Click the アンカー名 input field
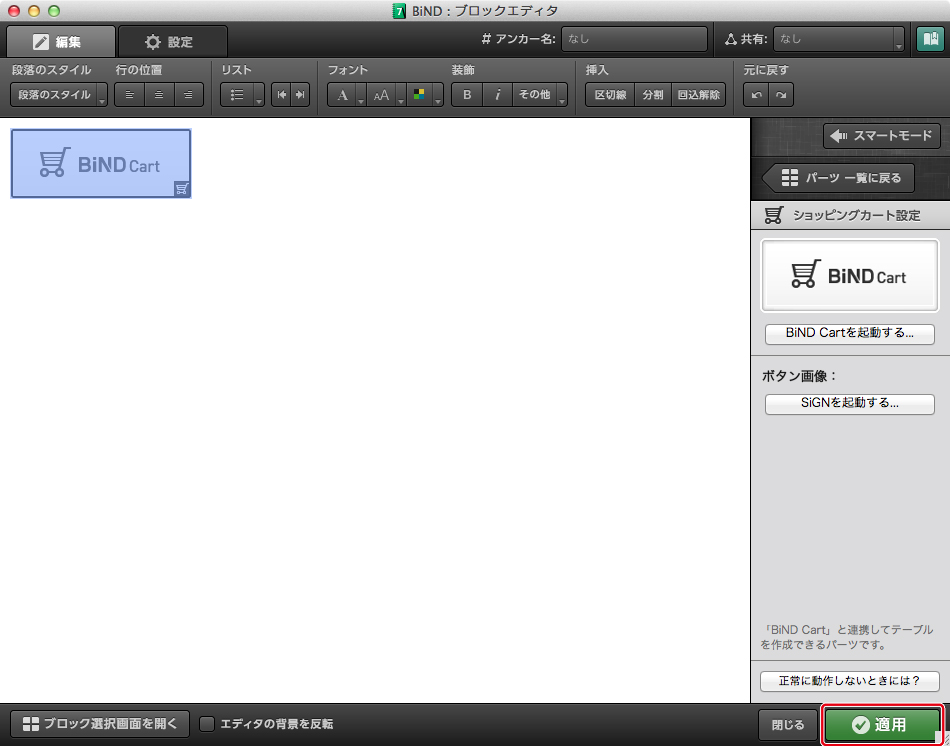 (634, 39)
